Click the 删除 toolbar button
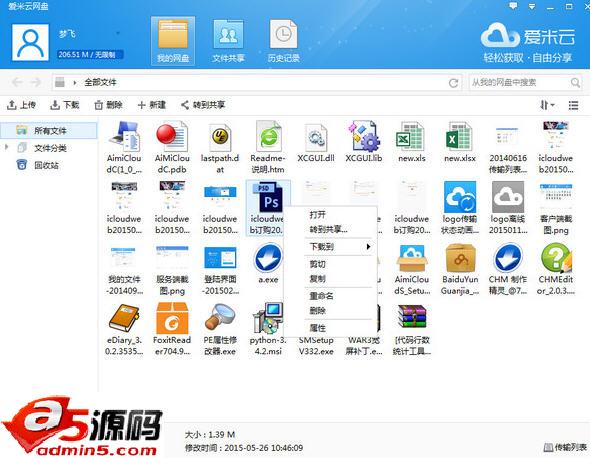The image size is (590, 458). point(108,105)
